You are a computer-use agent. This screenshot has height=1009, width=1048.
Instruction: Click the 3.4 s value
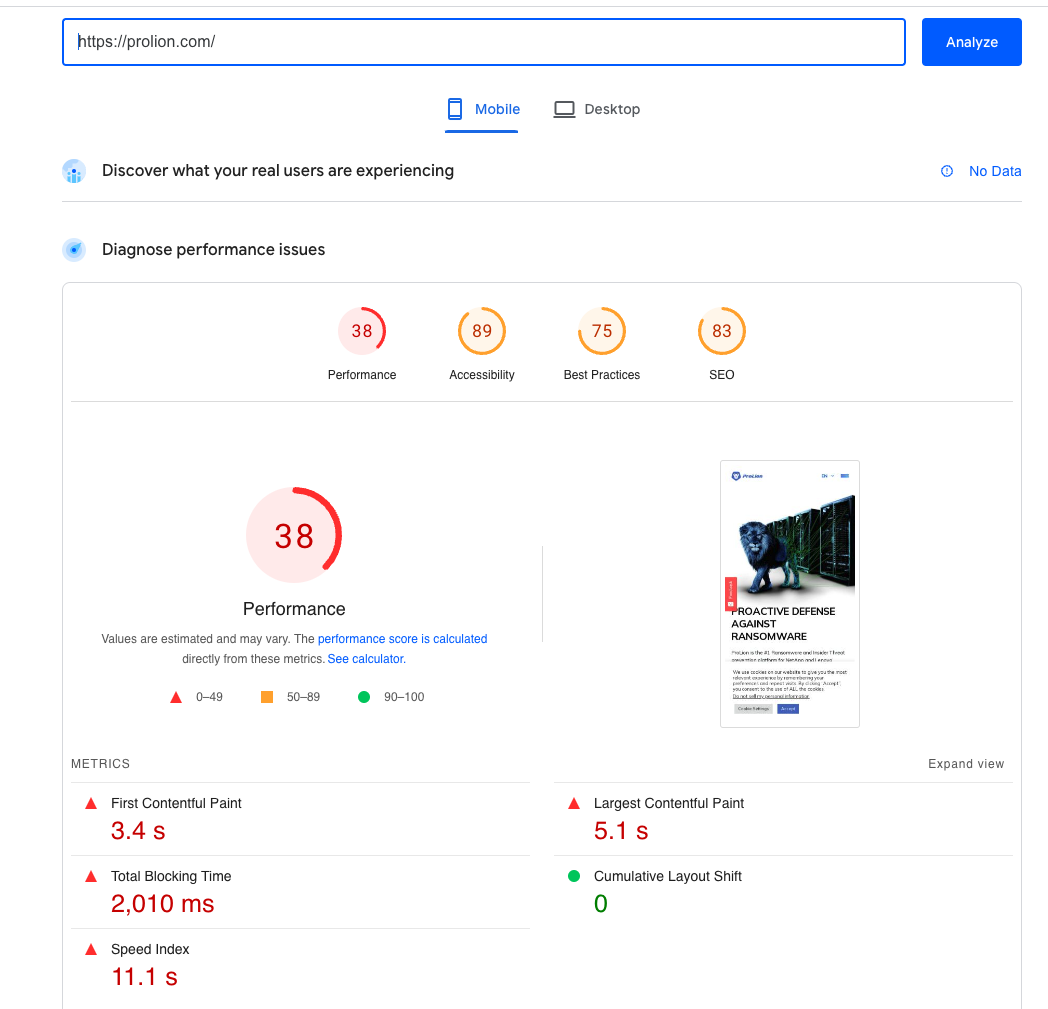(x=138, y=831)
